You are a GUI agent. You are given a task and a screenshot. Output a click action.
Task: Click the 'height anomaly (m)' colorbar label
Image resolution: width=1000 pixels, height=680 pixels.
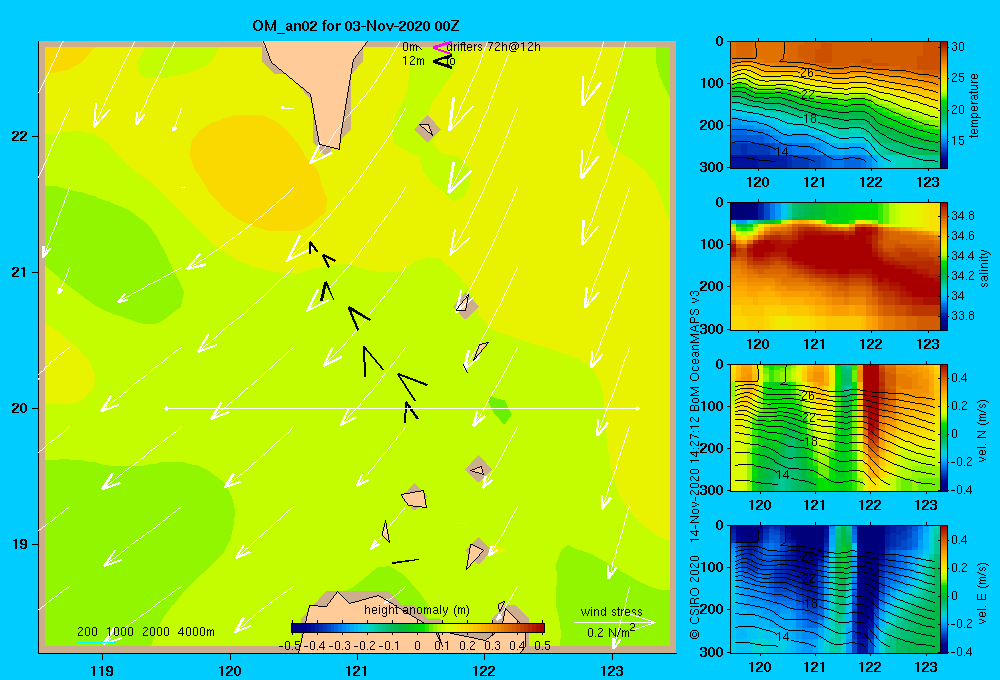click(x=416, y=610)
